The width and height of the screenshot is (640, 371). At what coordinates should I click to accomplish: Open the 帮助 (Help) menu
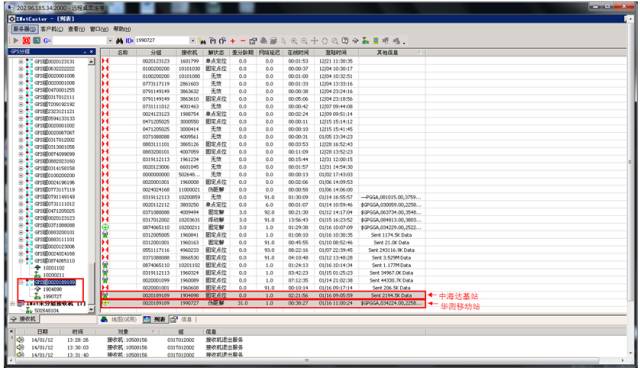122,29
